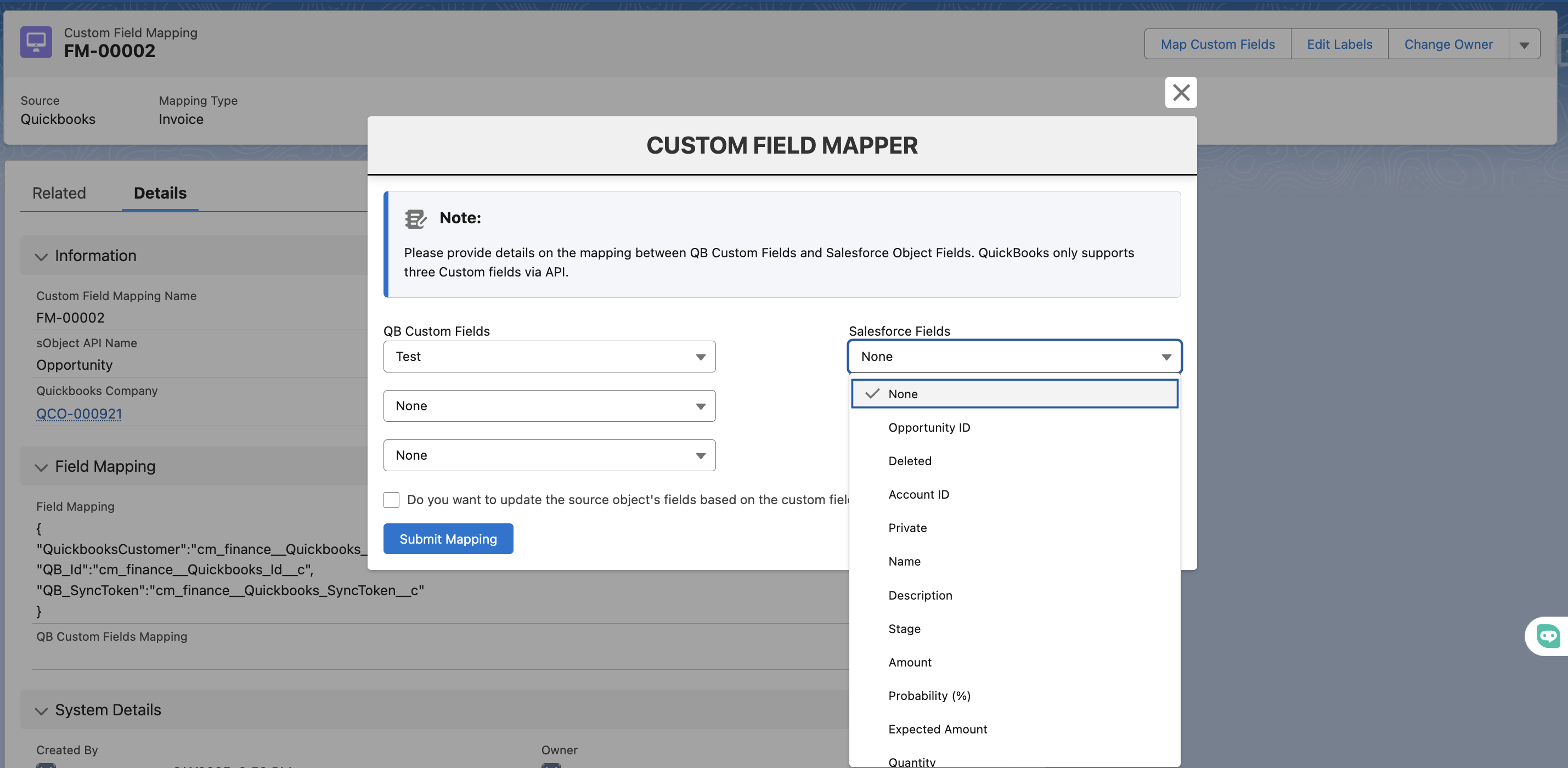Click the Map Custom Fields button
This screenshot has height=768, width=1568.
point(1217,44)
